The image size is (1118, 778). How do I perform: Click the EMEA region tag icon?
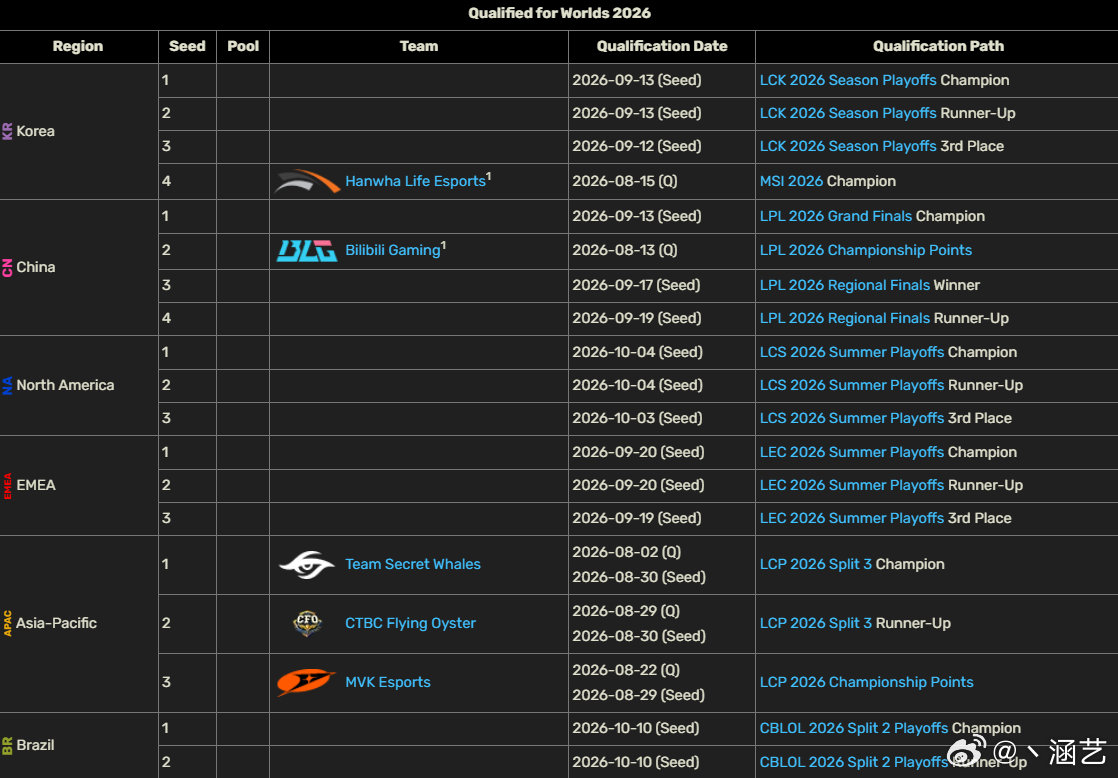point(7,486)
